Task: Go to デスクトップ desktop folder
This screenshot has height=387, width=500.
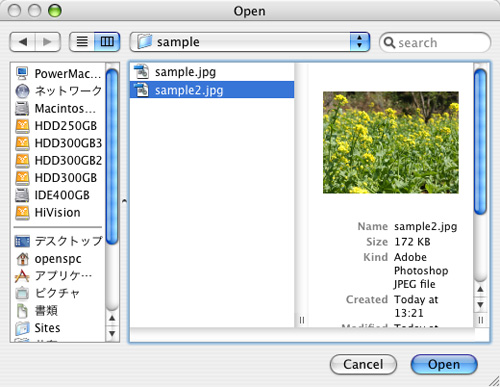Action: [x=58, y=241]
